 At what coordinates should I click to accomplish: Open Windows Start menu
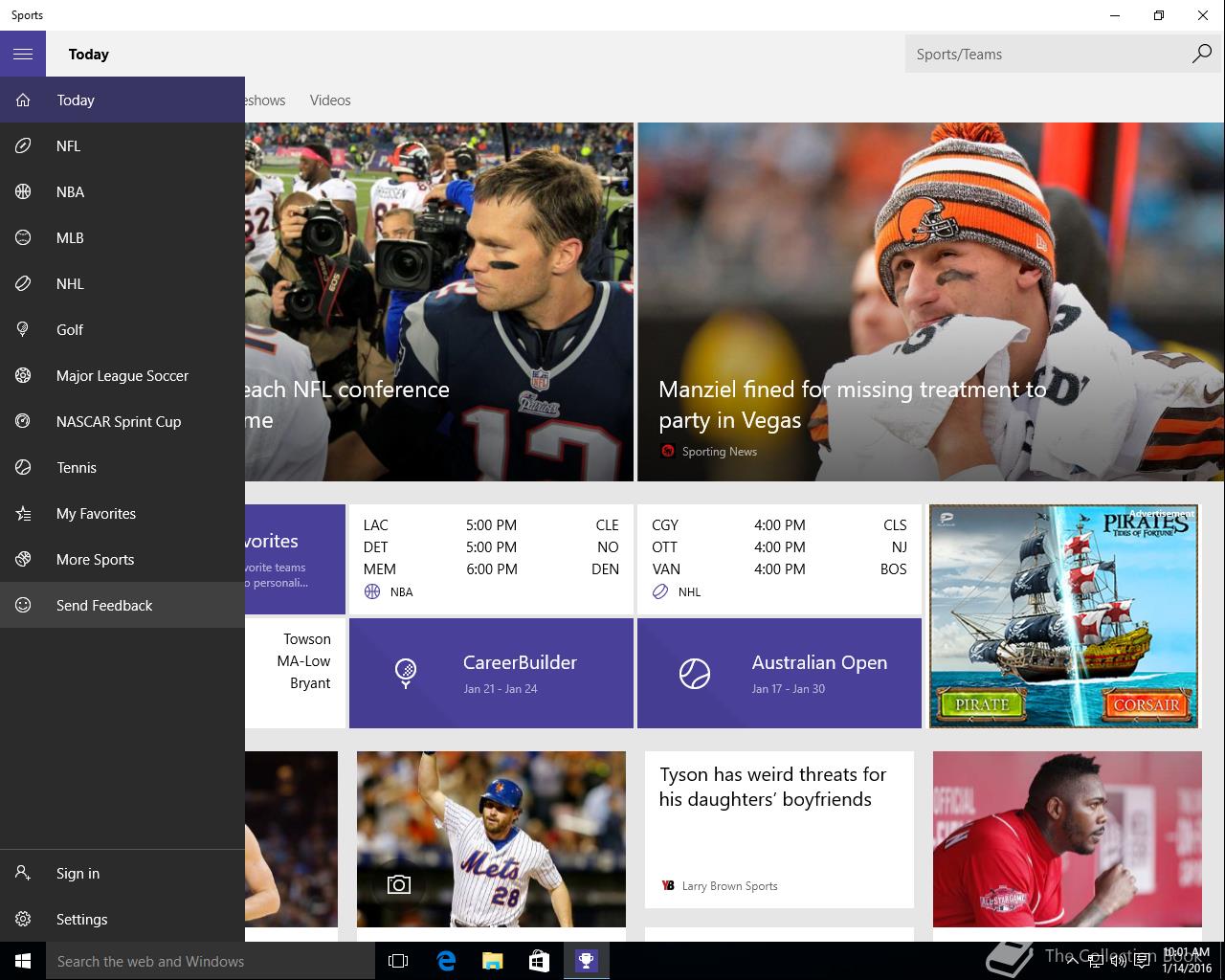point(23,961)
